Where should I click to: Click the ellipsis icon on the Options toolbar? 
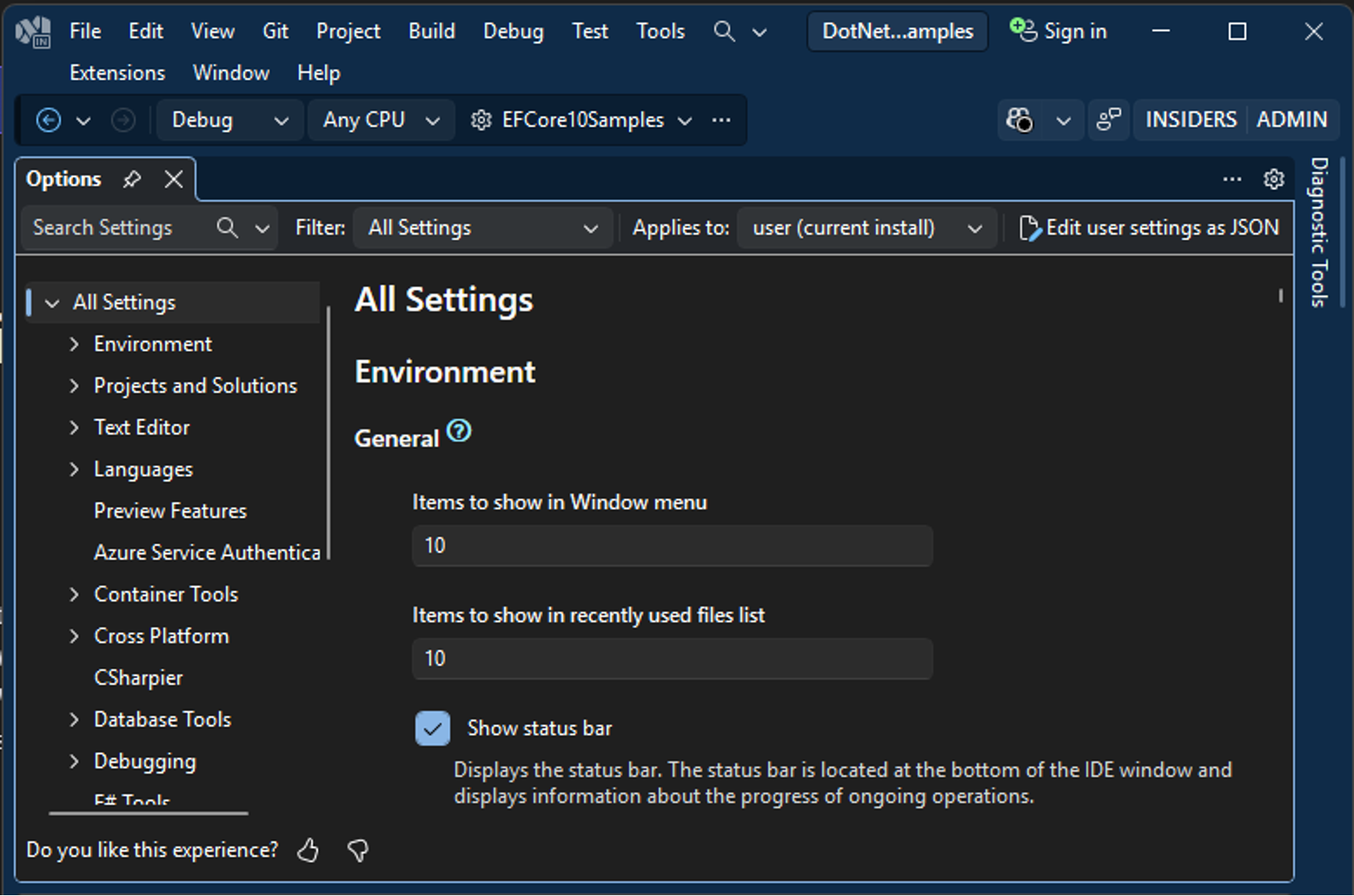coord(1231,179)
